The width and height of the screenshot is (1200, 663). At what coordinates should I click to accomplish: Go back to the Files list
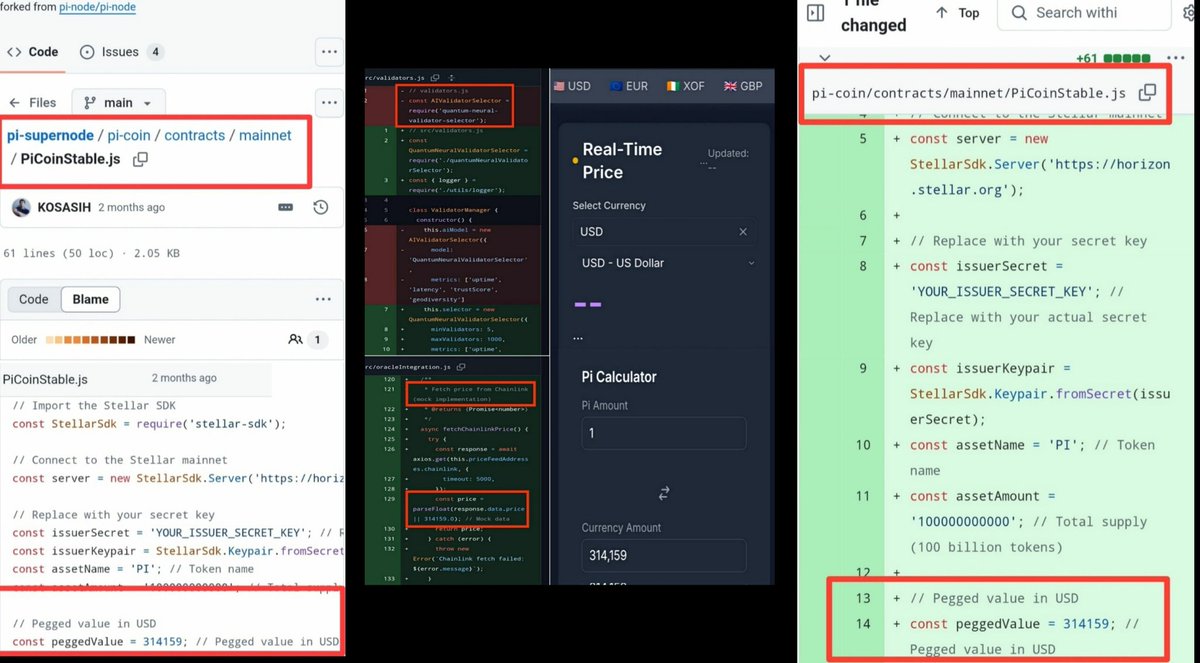32,102
